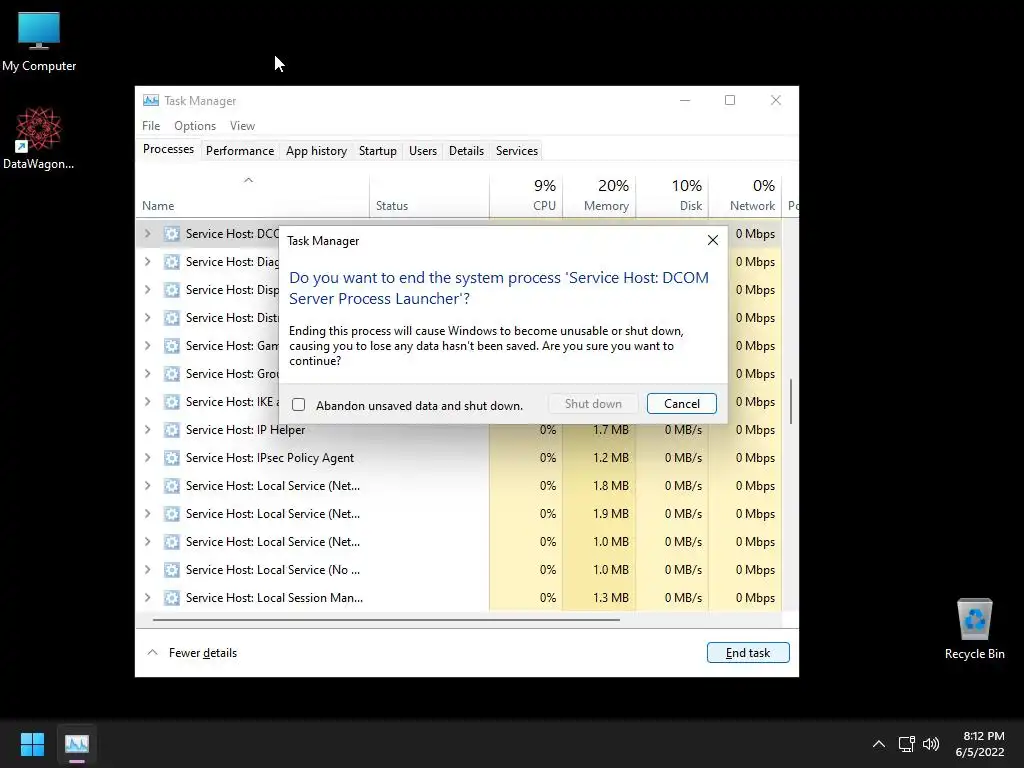Viewport: 1024px width, 768px height.
Task: Expand the Service Host: DCO row
Action: pyautogui.click(x=148, y=234)
